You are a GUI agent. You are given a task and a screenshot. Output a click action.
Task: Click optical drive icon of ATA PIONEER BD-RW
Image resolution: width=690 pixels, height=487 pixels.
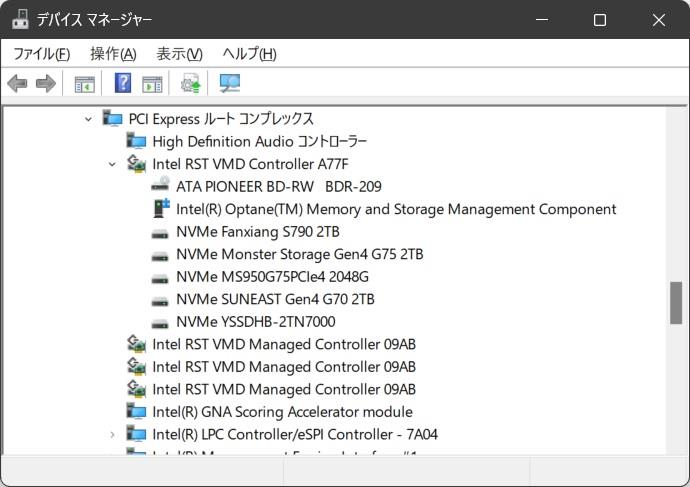160,185
